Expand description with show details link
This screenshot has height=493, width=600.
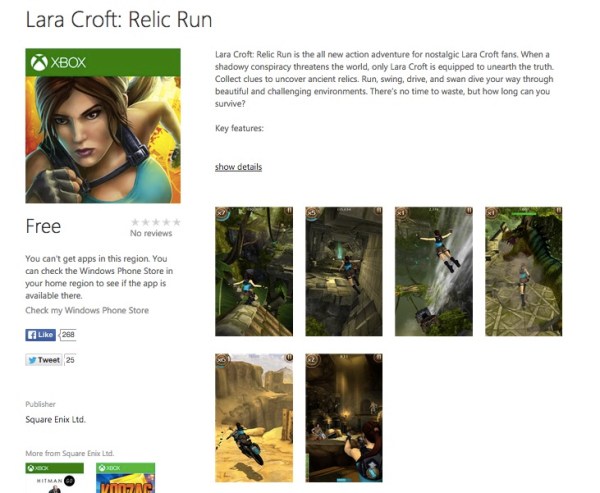[238, 167]
